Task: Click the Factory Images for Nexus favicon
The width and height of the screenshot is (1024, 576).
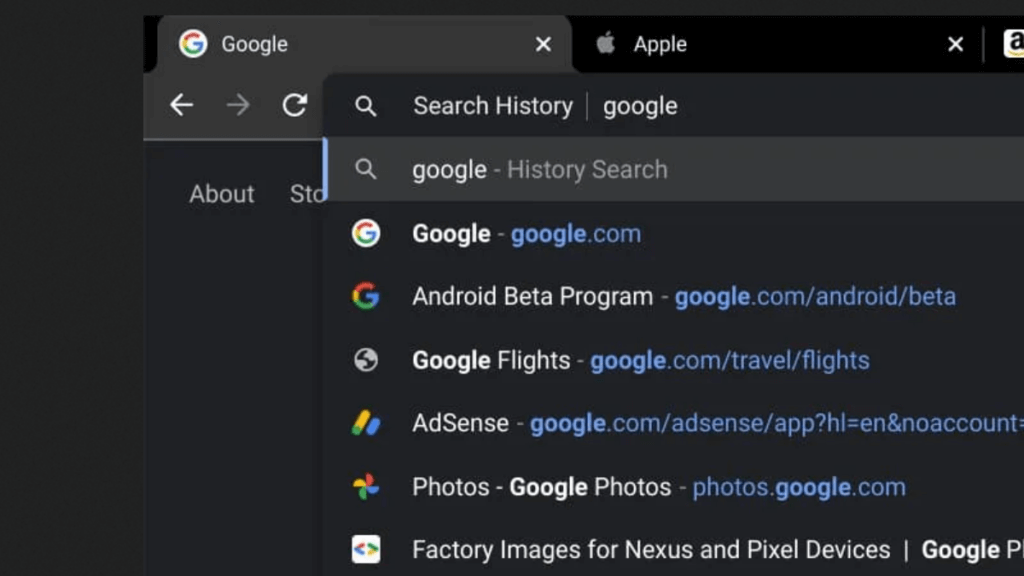Action: (366, 549)
